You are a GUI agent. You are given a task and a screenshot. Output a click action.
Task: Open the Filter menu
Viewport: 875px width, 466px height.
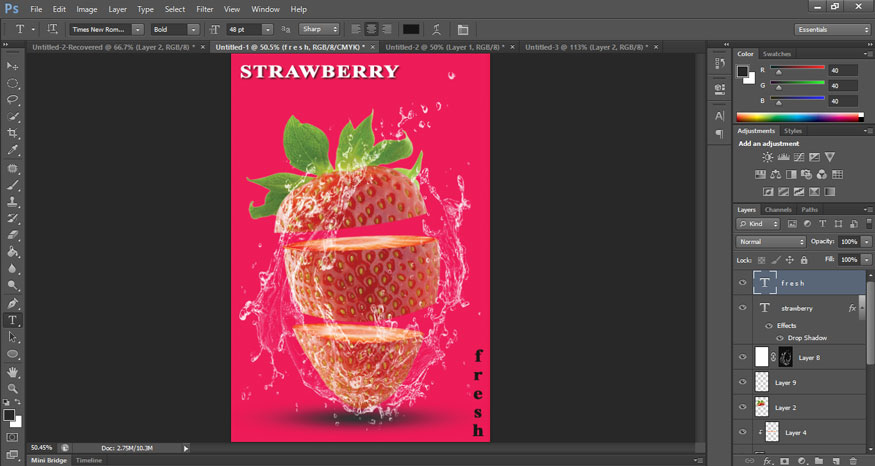(205, 9)
